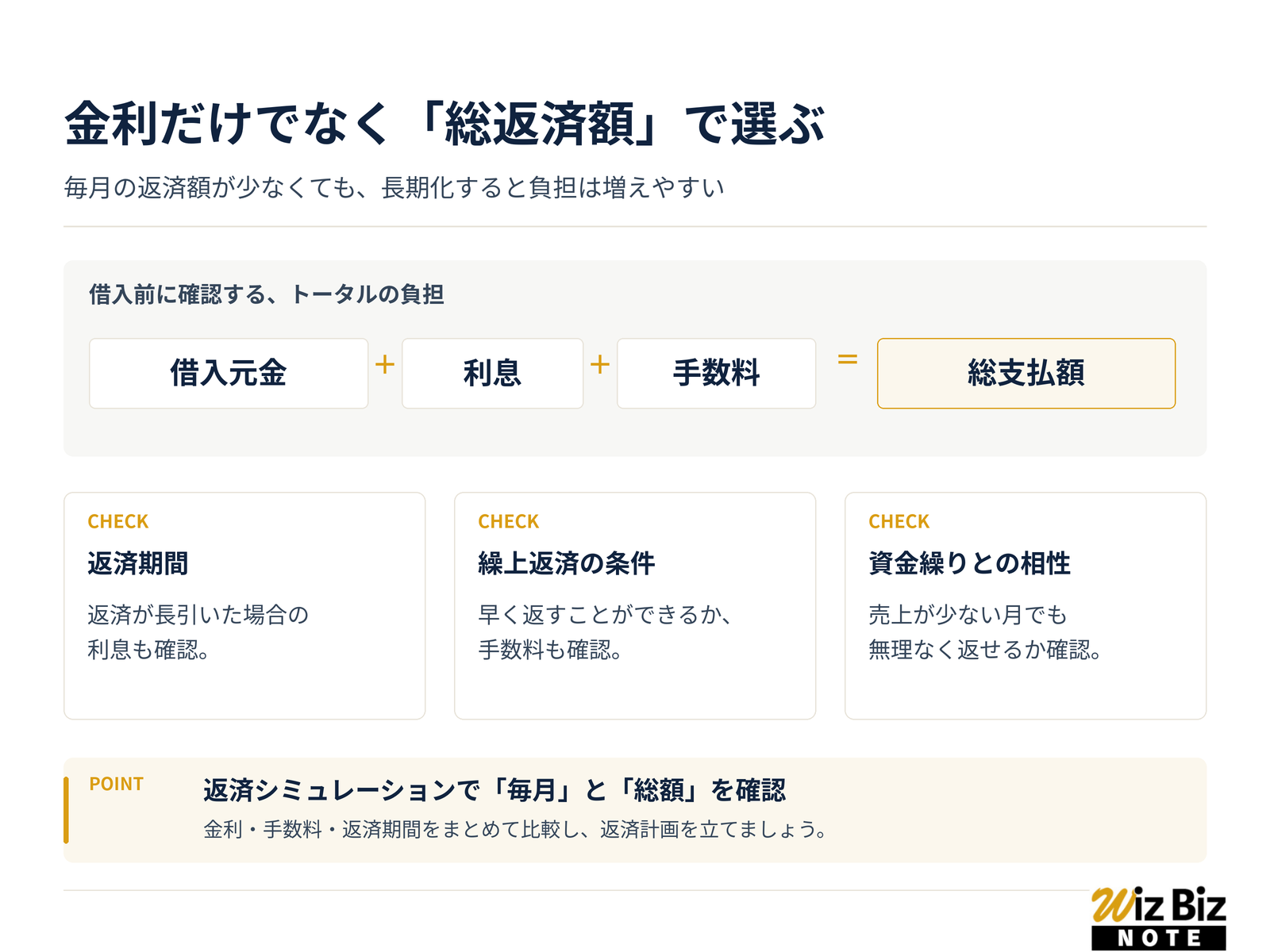1270x952 pixels.
Task: Click the heading 返済期間
Action: point(138,563)
